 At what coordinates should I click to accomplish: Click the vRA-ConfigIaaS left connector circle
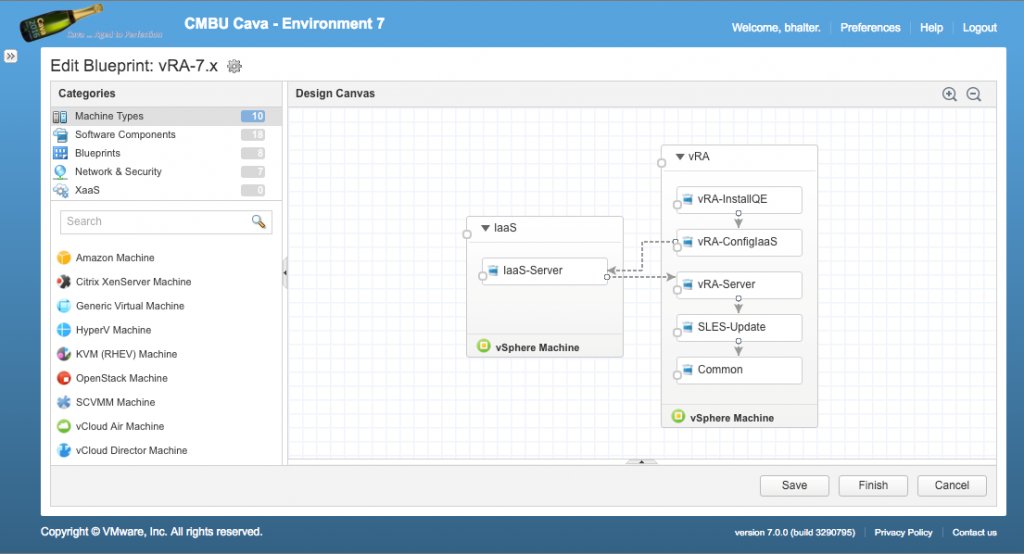pos(677,247)
